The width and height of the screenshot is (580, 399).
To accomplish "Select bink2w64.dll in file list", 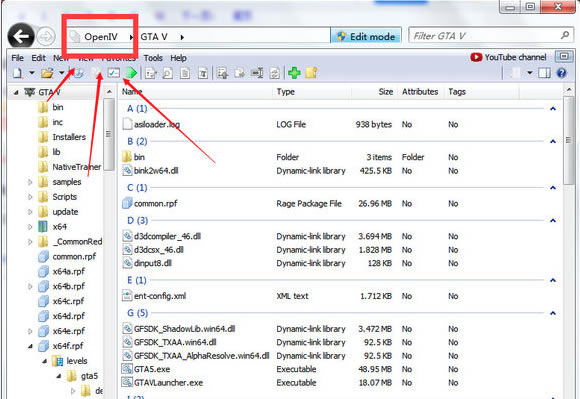I will [x=156, y=171].
